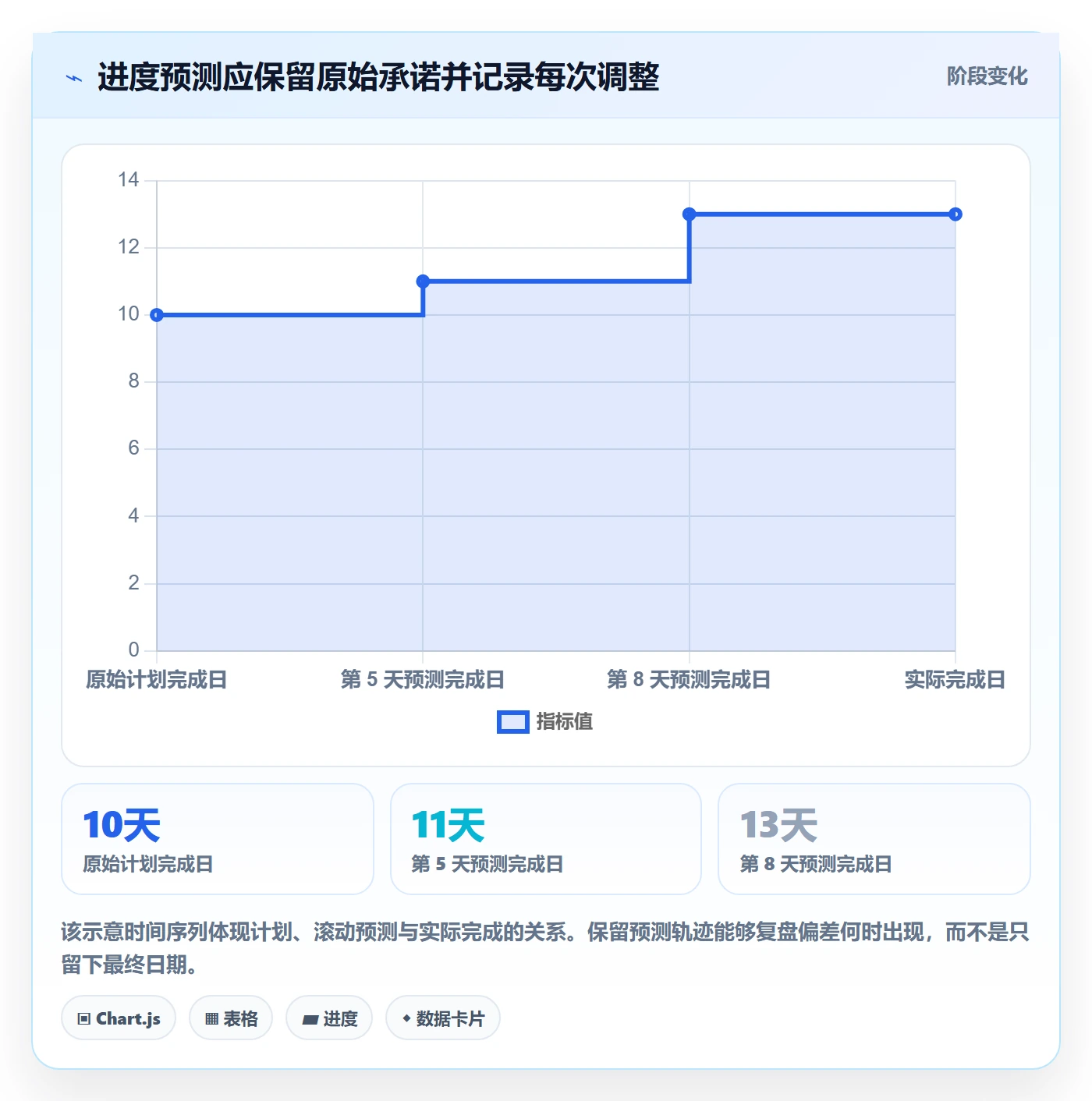Open the 11天 第 5 天预测完成日 card

pyautogui.click(x=546, y=839)
